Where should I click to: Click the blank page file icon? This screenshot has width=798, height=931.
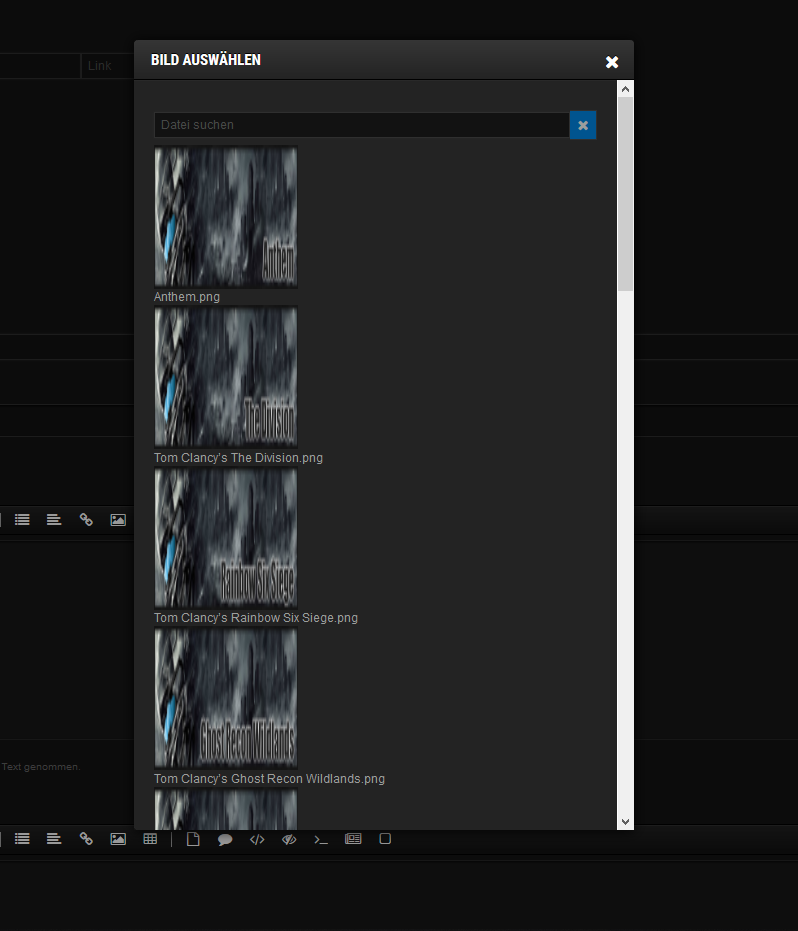[193, 840]
